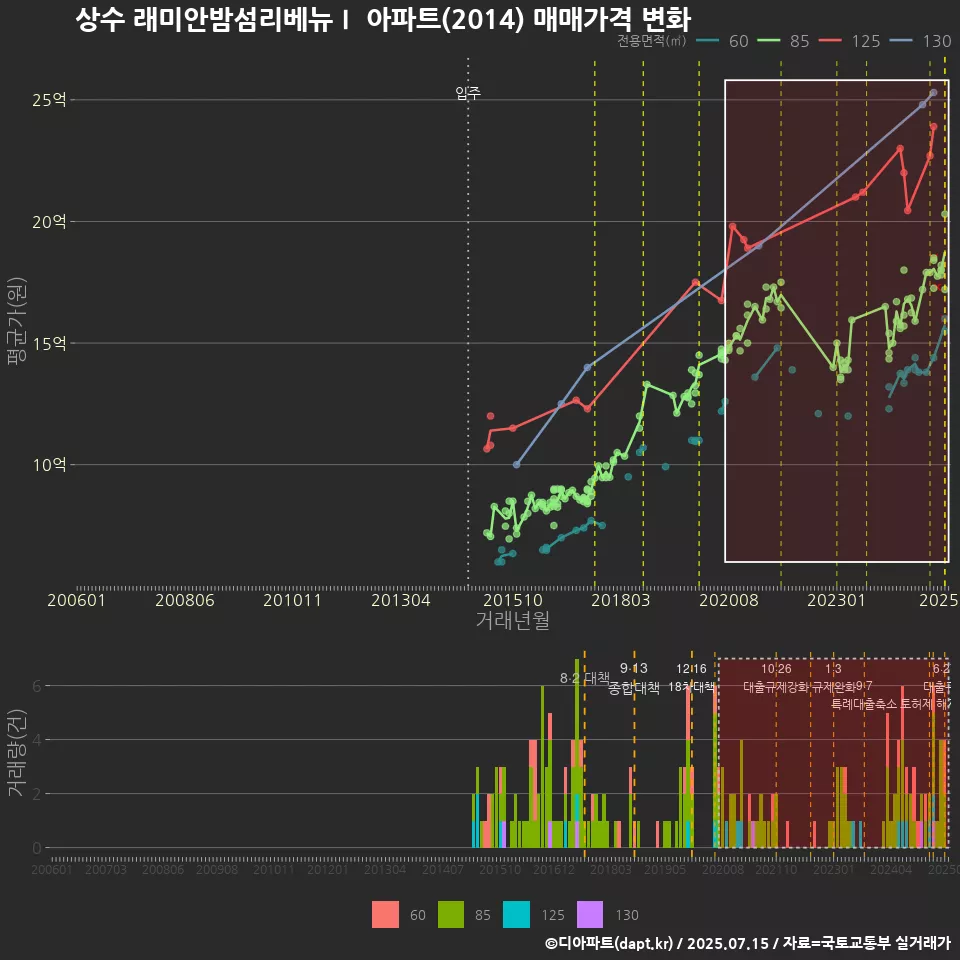Image resolution: width=960 pixels, height=960 pixels.
Task: Click the '4' label on volume y-axis
Action: click(37, 740)
